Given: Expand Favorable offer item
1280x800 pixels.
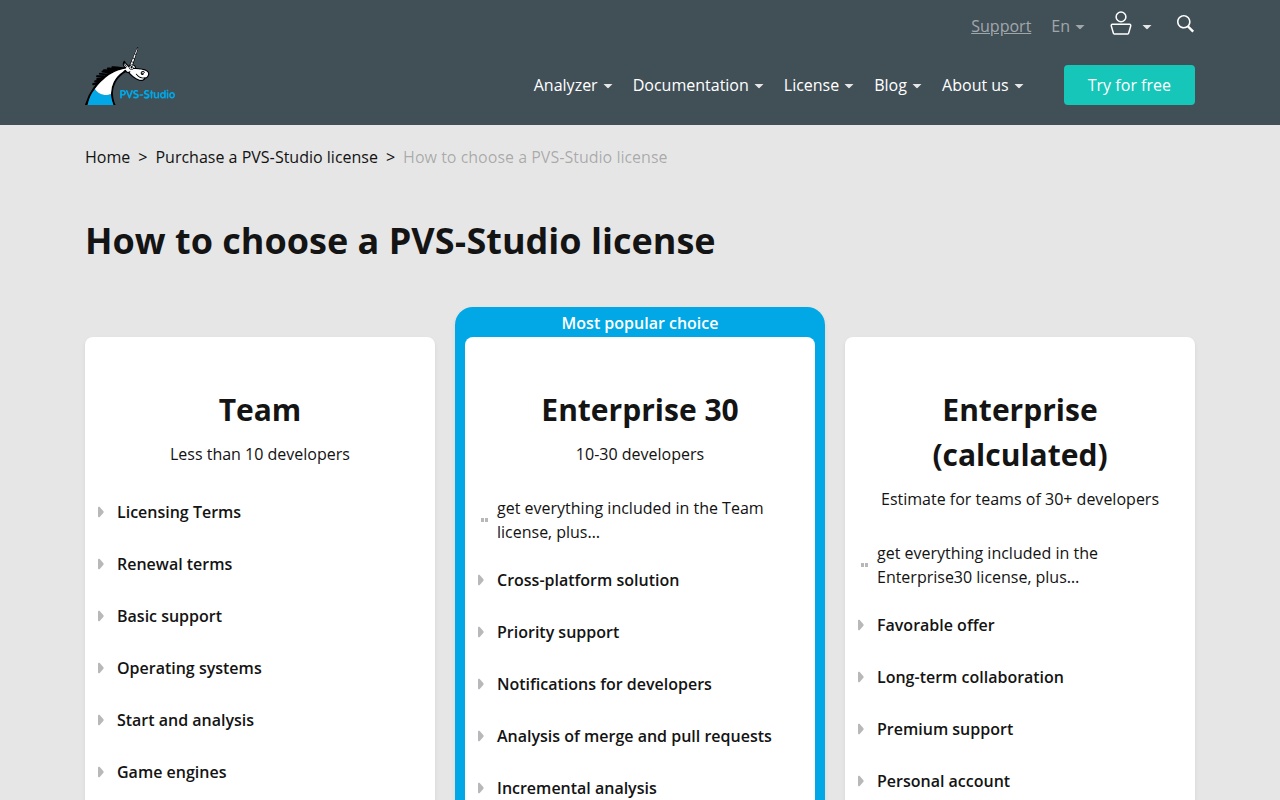Looking at the screenshot, I should pyautogui.click(x=935, y=625).
